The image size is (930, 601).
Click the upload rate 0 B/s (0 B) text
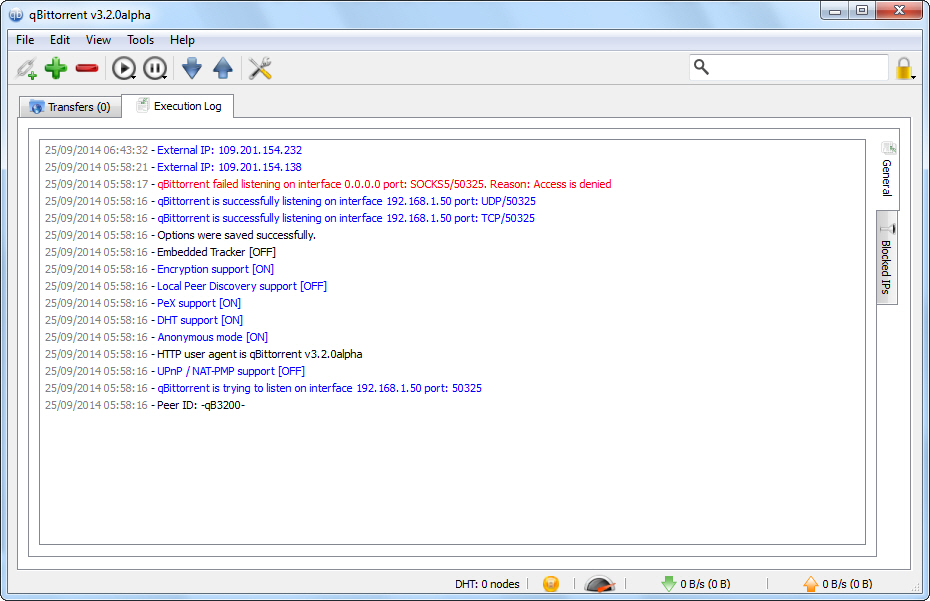pos(847,584)
